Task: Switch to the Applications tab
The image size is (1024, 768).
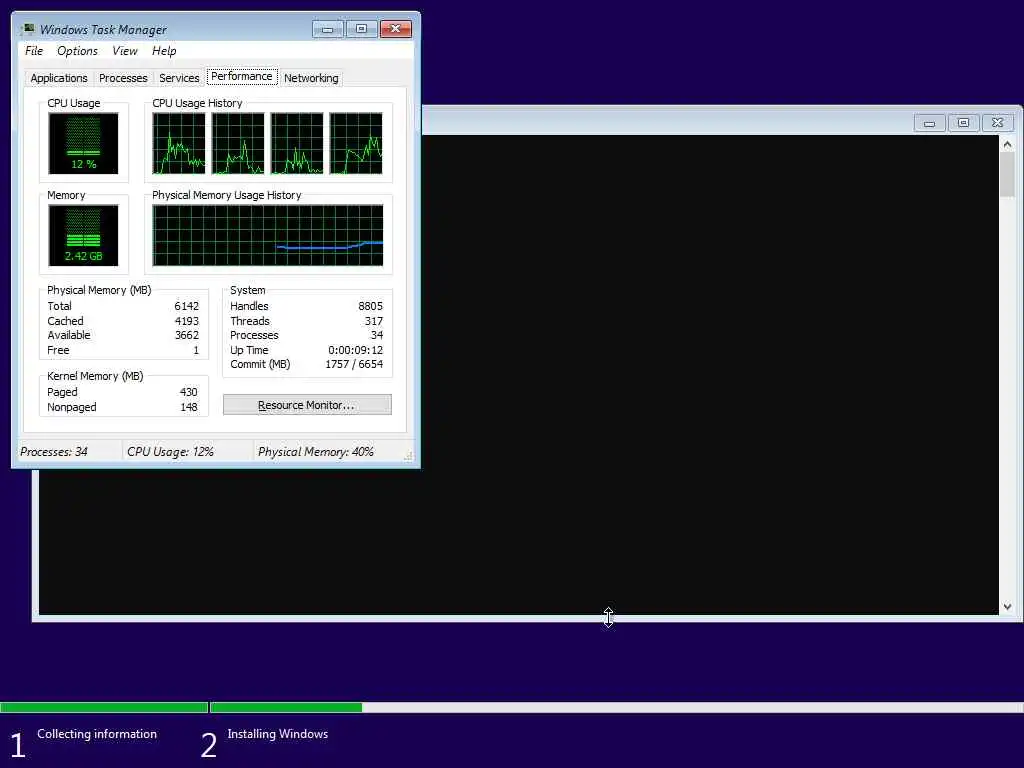Action: [x=59, y=78]
